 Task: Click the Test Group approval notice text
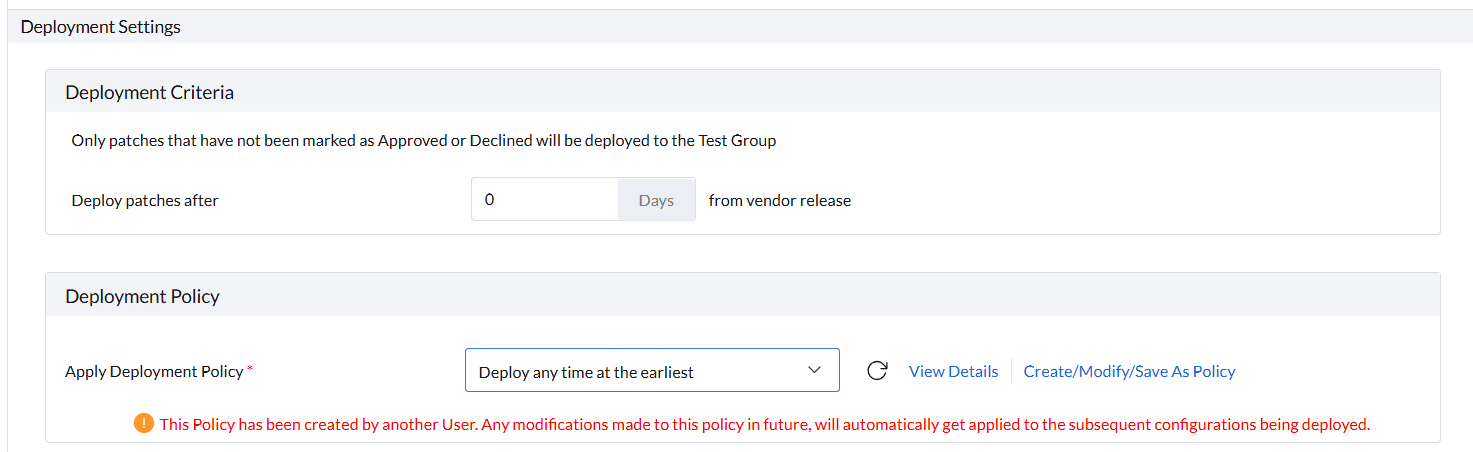coord(423,140)
